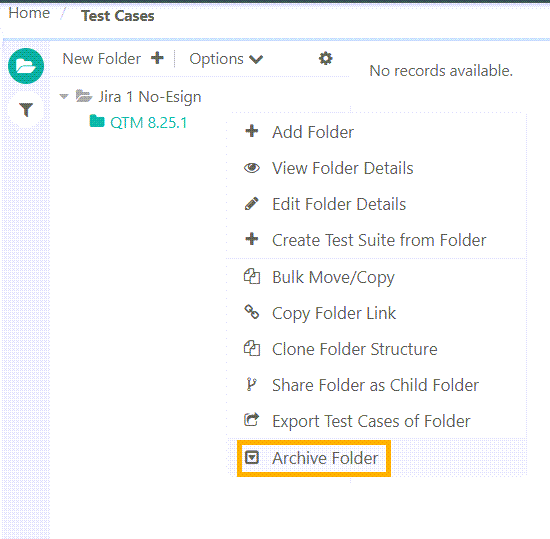Select the Jira 1 No-Esign folder
Image resolution: width=550 pixels, height=539 pixels.
(150, 97)
